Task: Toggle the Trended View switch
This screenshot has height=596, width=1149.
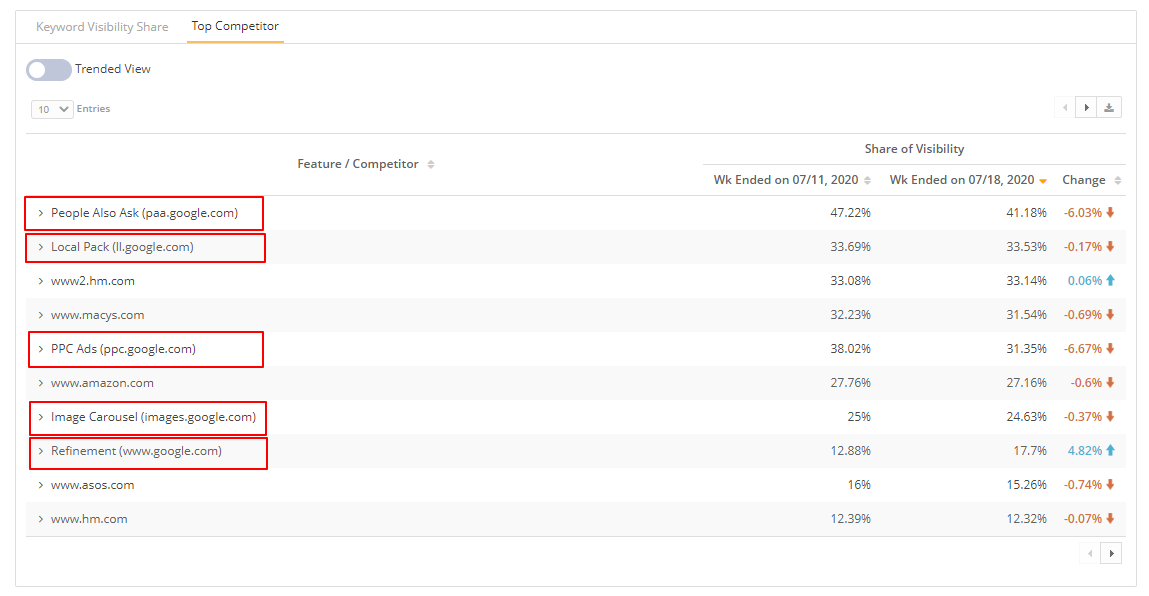Action: [48, 70]
